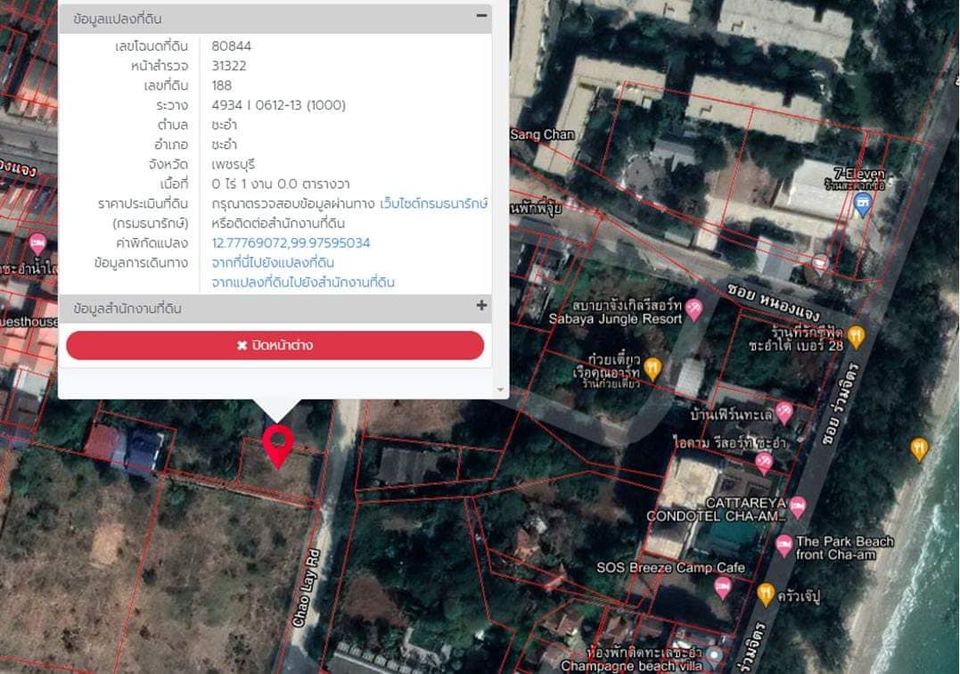Open the Sabaya Jungle Resort pink marker
The width and height of the screenshot is (960, 674).
(694, 310)
